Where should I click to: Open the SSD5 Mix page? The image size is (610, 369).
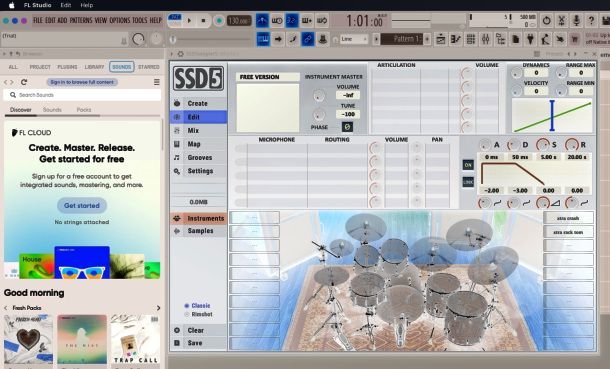coord(199,131)
